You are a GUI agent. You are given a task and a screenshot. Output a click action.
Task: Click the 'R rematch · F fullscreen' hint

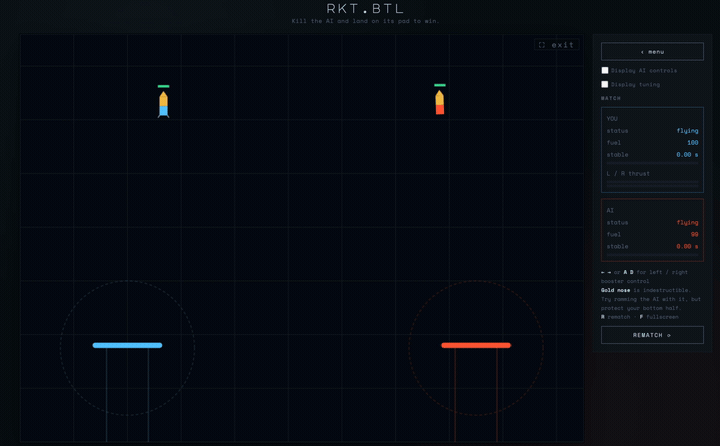tap(639, 316)
